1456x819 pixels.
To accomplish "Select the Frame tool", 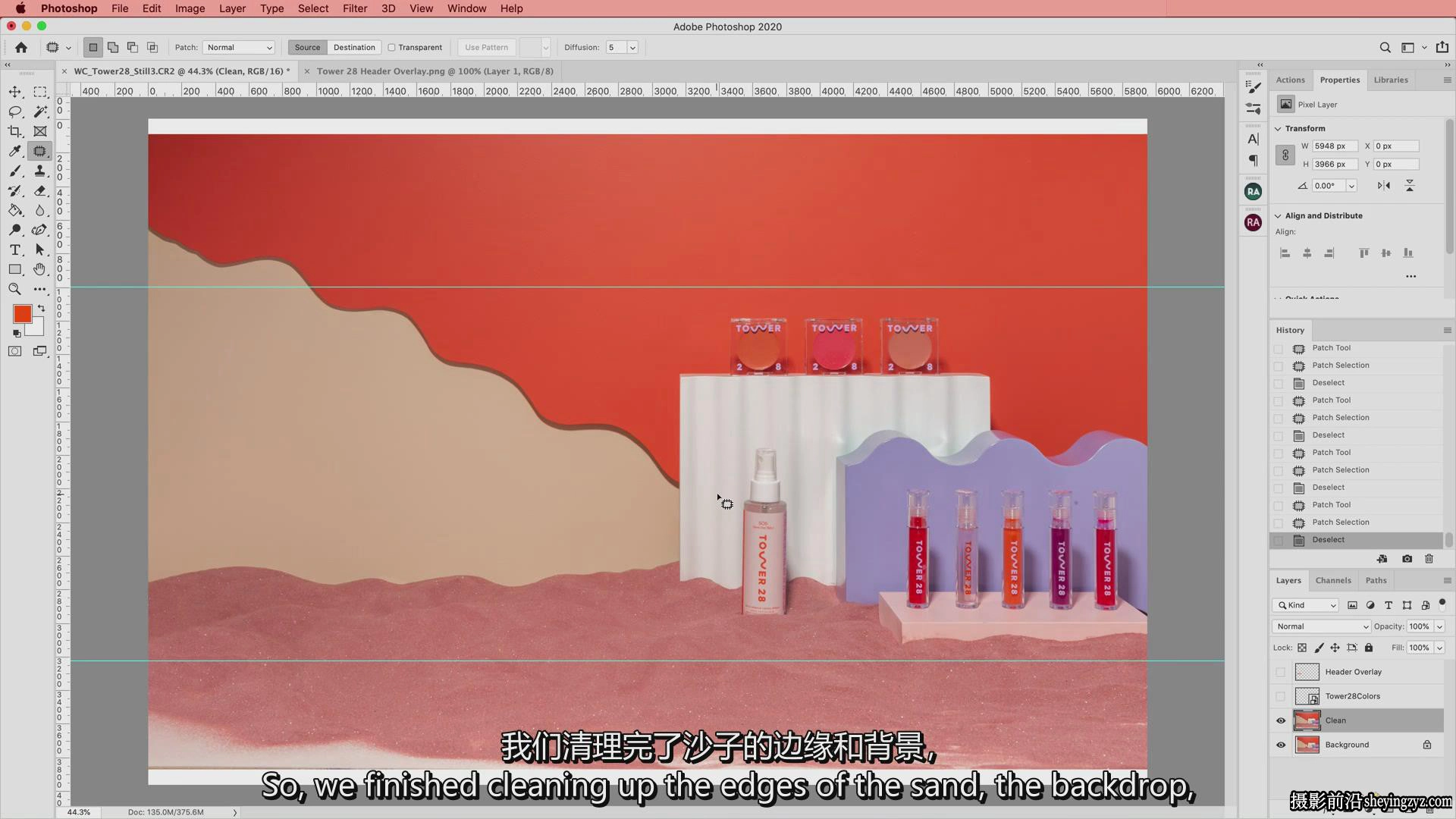I will coord(40,131).
